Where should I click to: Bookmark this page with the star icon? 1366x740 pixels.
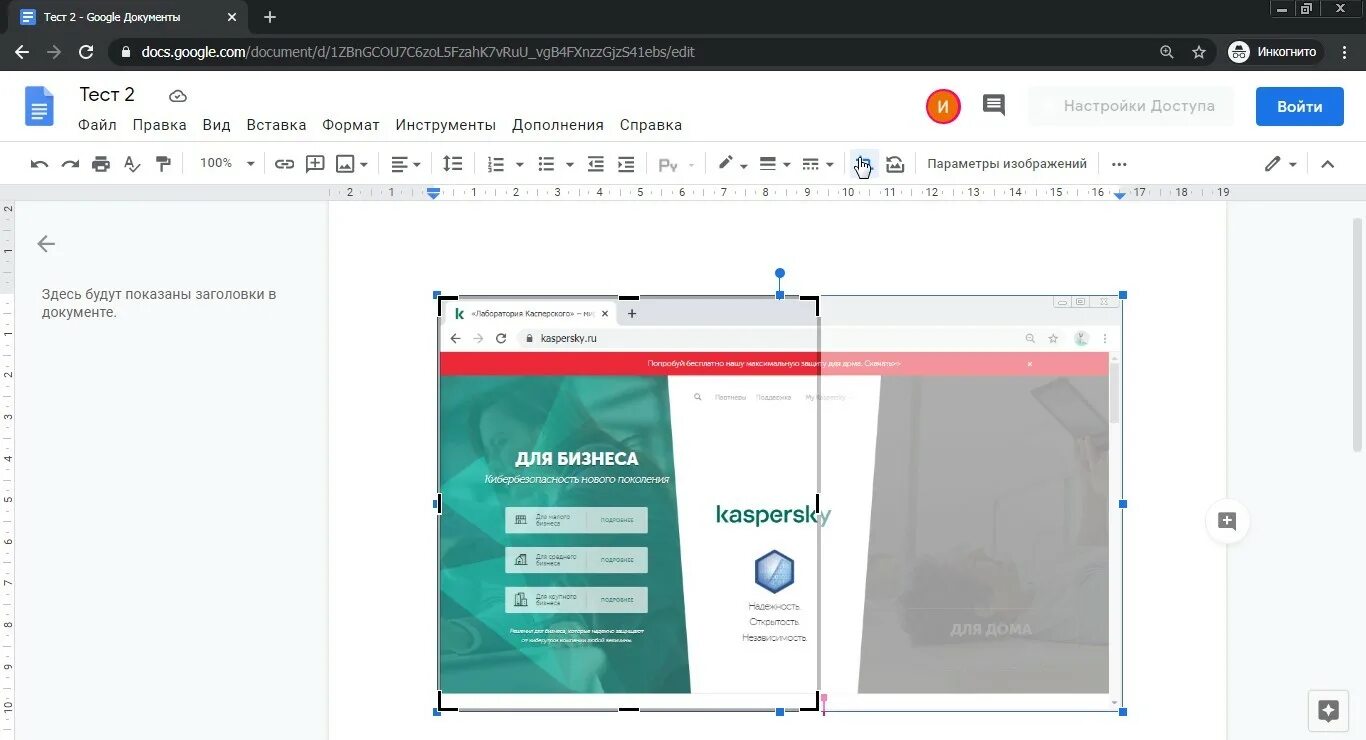pyautogui.click(x=1199, y=52)
